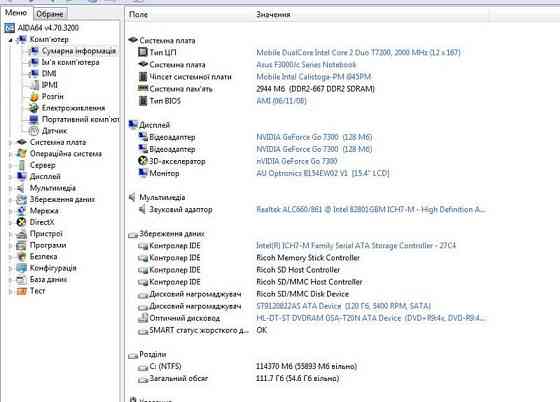This screenshot has width=560, height=402.
Task: Select AIDA64 v4.70.3200 root node
Action: 48,28
